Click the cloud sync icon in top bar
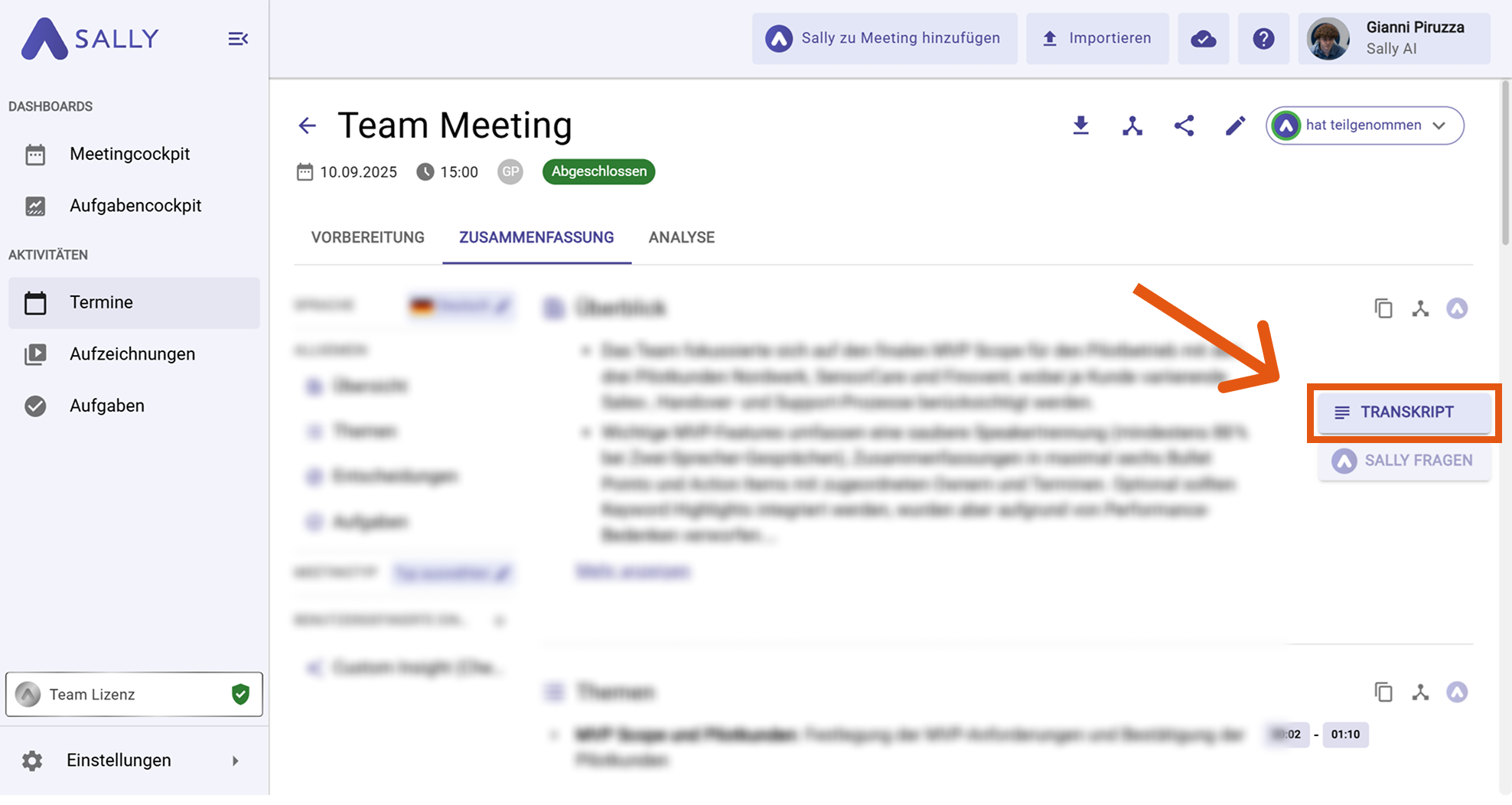Image resolution: width=1512 pixels, height=805 pixels. click(x=1203, y=38)
